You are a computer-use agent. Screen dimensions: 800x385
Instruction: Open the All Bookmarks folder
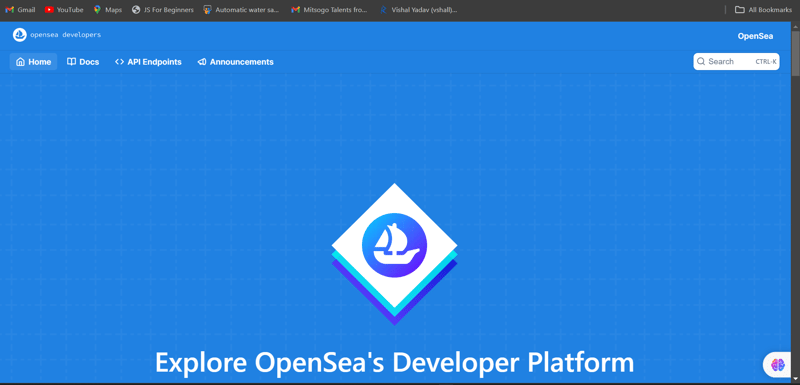[x=763, y=10]
